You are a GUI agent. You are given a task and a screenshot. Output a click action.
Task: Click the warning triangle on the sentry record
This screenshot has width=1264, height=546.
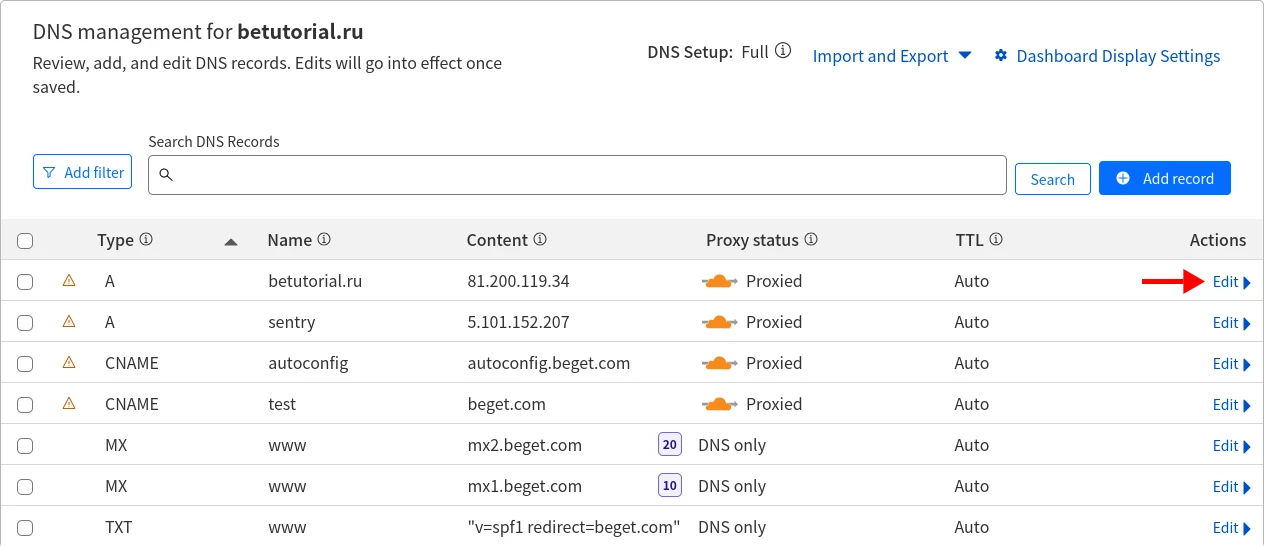(69, 322)
